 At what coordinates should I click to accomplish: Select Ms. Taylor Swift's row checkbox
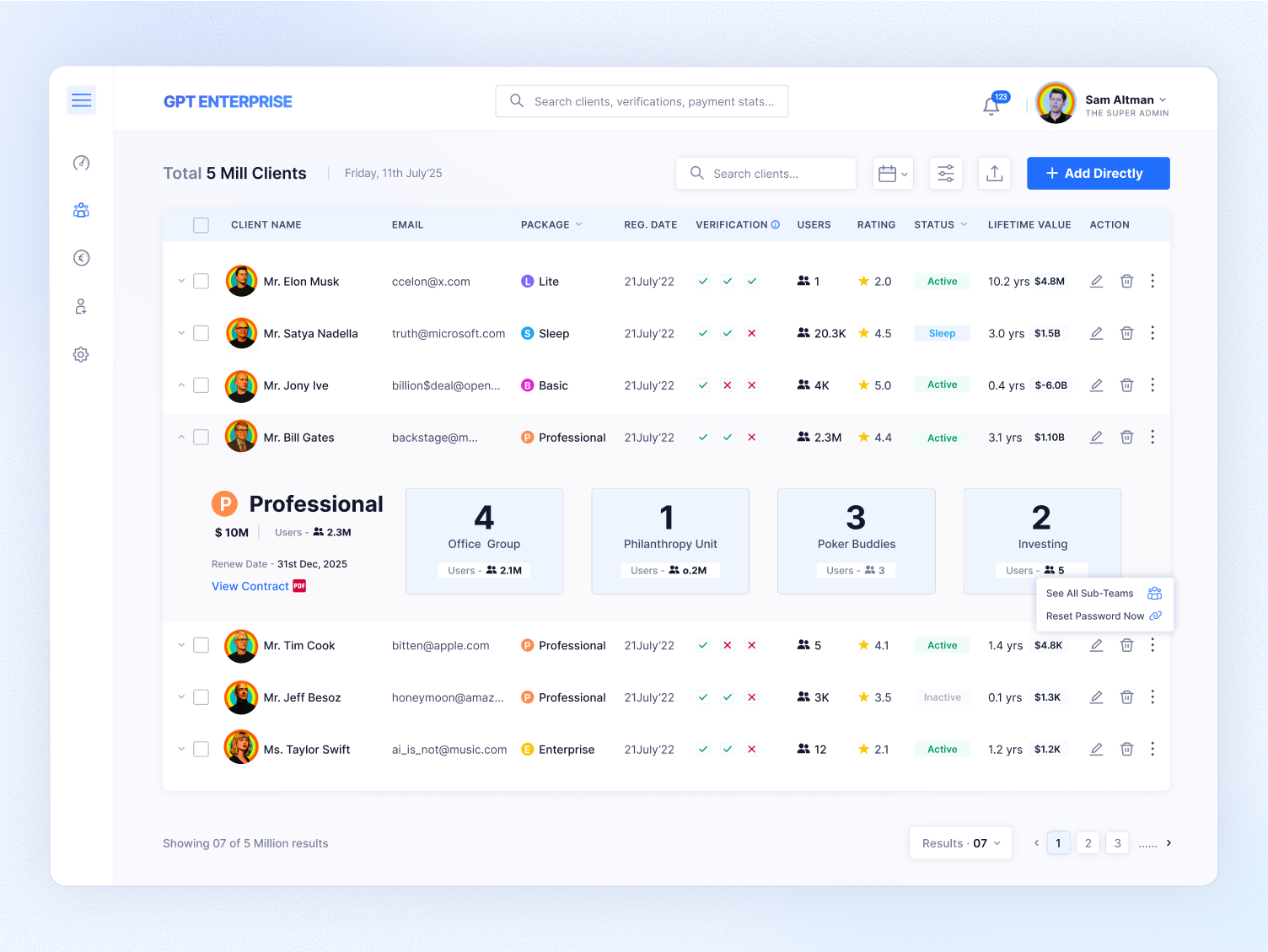pos(201,749)
